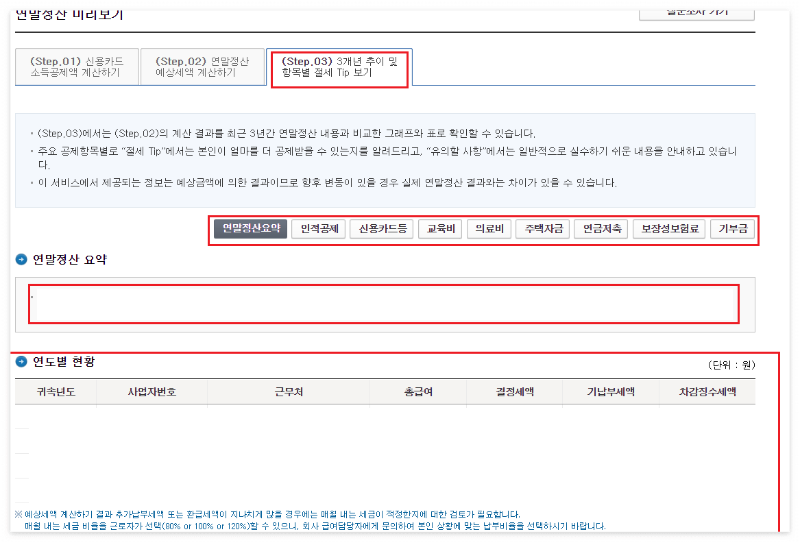Click the 연말정산 미리보기 page title
This screenshot has height=542, width=800.
coord(69,15)
